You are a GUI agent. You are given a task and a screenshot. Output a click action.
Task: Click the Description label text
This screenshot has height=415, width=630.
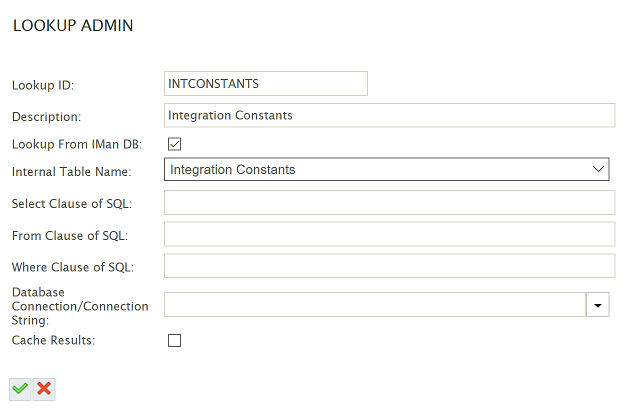point(46,117)
